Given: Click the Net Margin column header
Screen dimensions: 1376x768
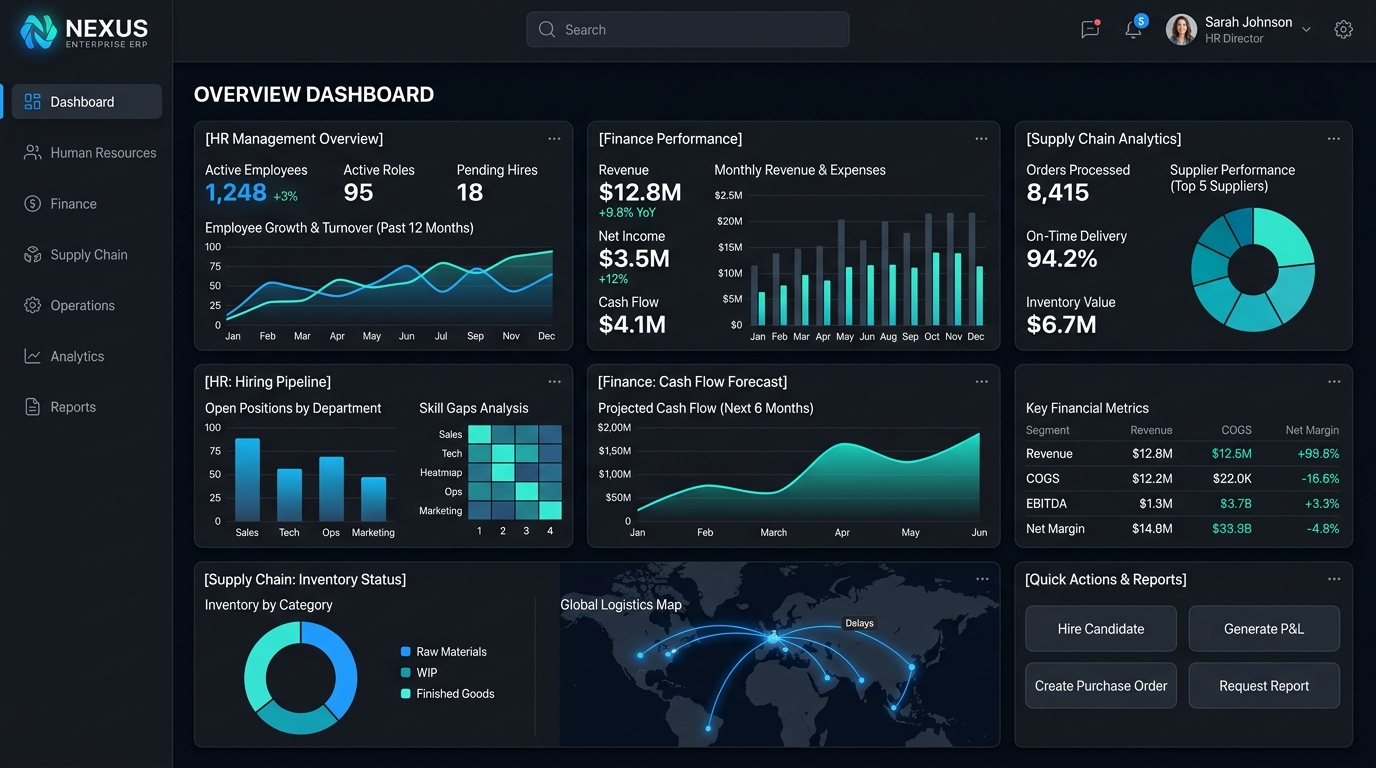Looking at the screenshot, I should pyautogui.click(x=1312, y=430).
